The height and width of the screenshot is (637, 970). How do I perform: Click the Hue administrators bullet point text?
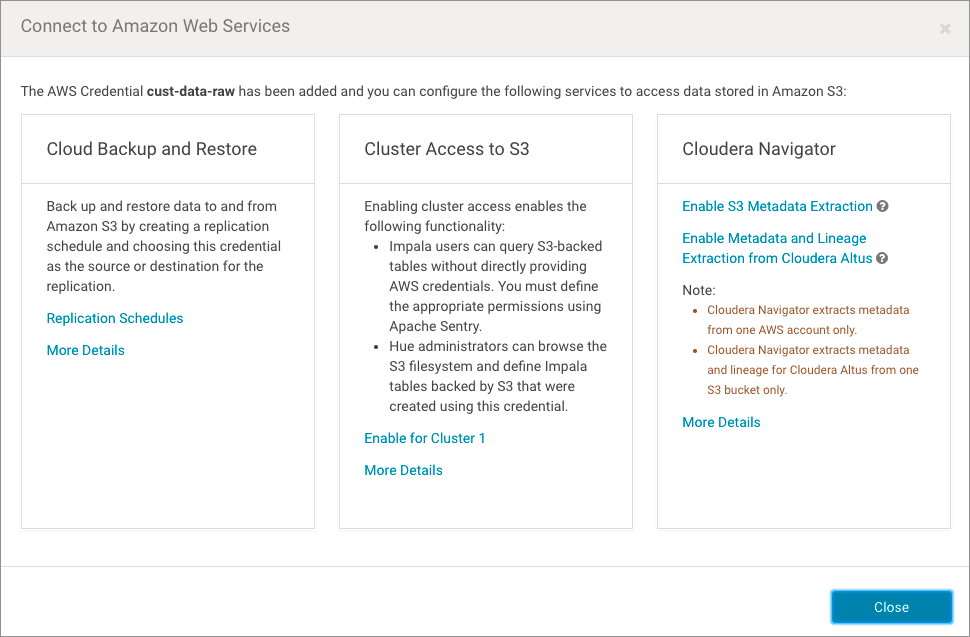(x=497, y=376)
